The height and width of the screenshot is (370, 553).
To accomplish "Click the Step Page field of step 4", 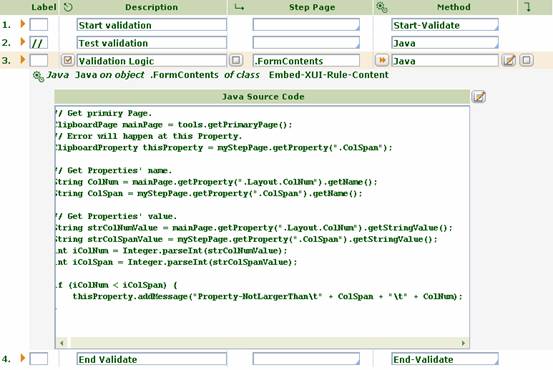I will (x=306, y=359).
